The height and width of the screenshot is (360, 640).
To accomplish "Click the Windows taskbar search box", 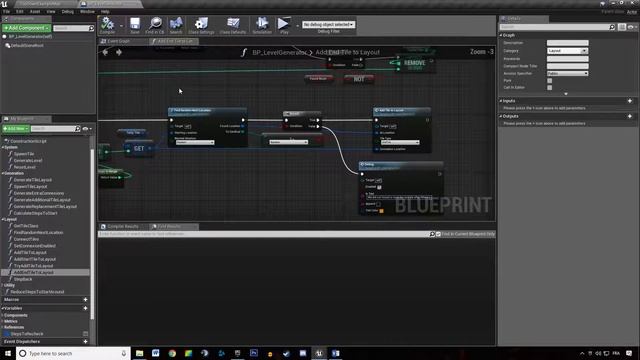I will (x=73, y=353).
